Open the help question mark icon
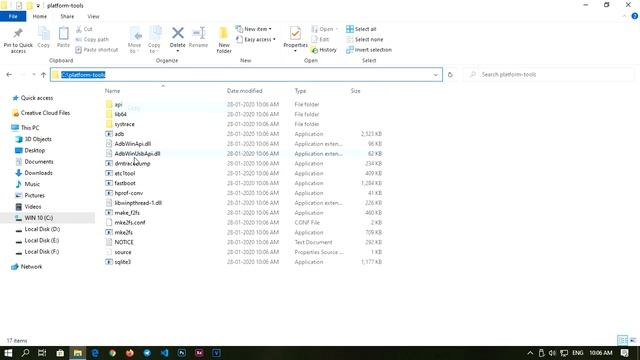This screenshot has width=640, height=360. pos(635,16)
